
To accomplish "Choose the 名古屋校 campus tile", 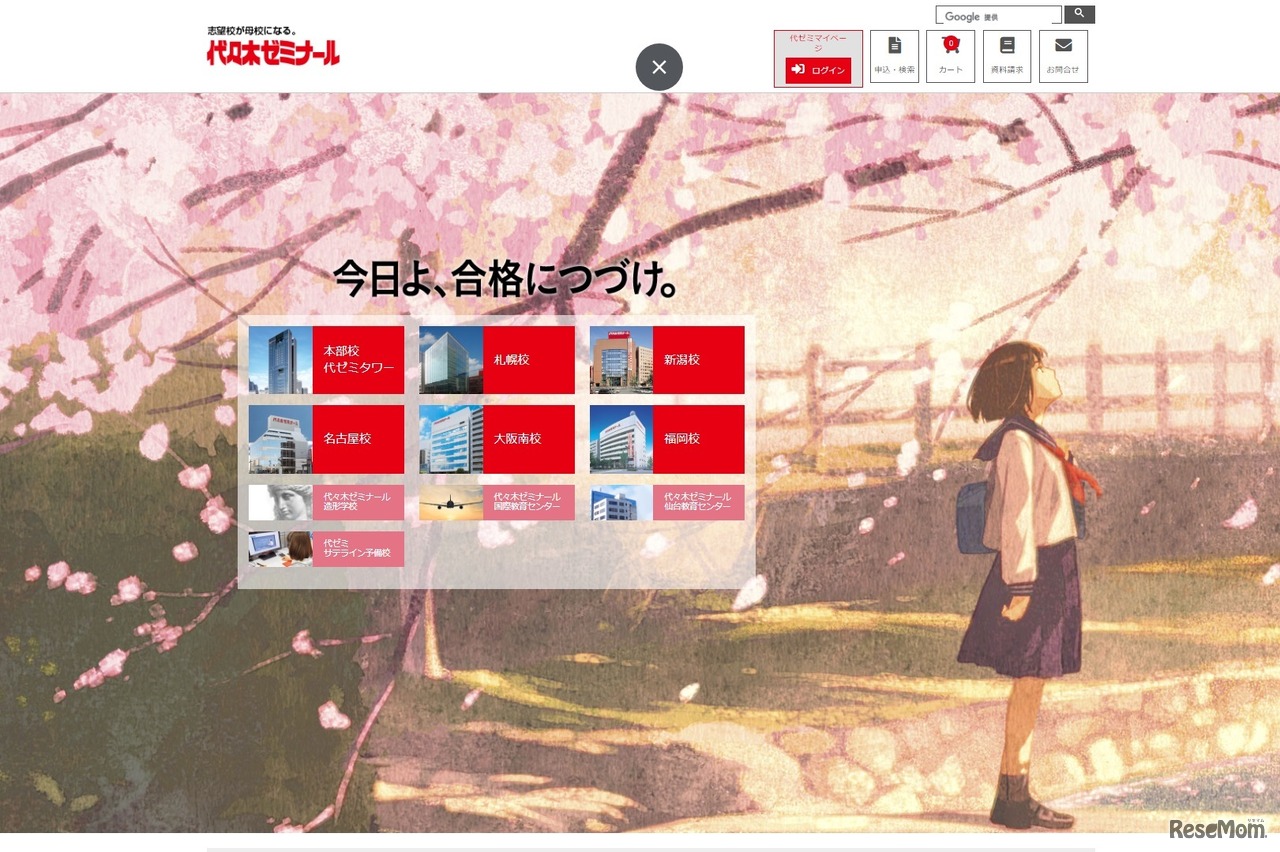I will 326,439.
